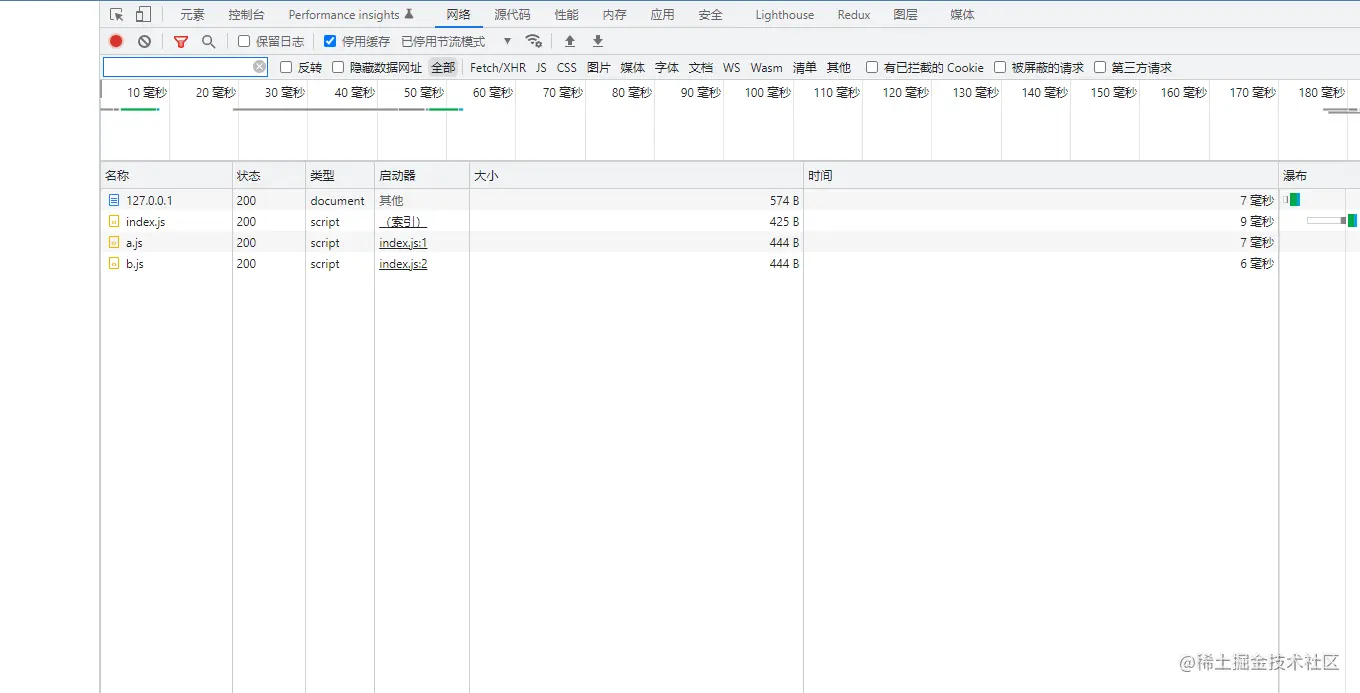
Task: Click the script icon beside a.js
Action: click(114, 242)
